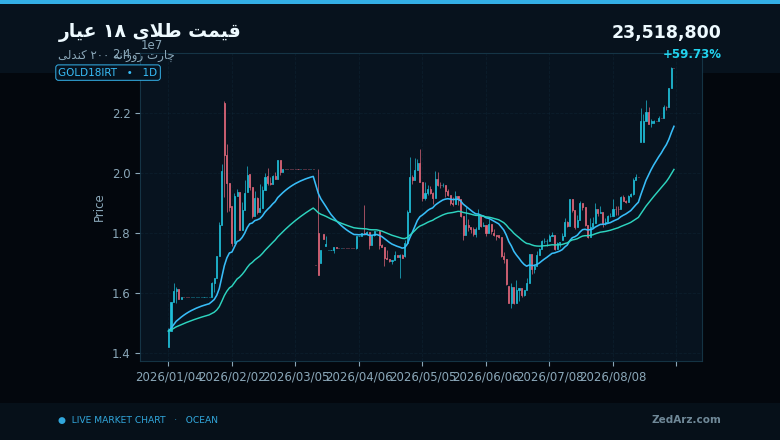Screen dimensions: 780x440
Task: Click the Price y-axis label
Action: [98, 209]
